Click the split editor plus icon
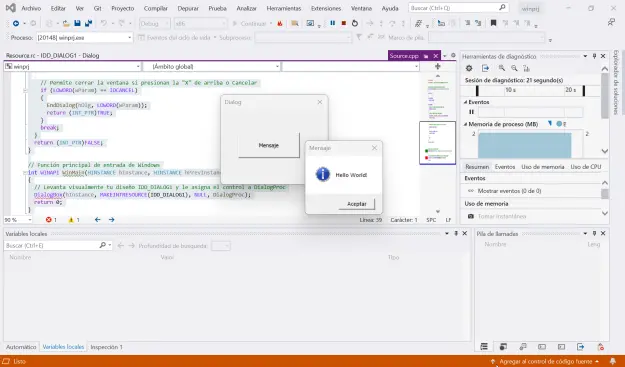625x367 pixels. click(438, 67)
